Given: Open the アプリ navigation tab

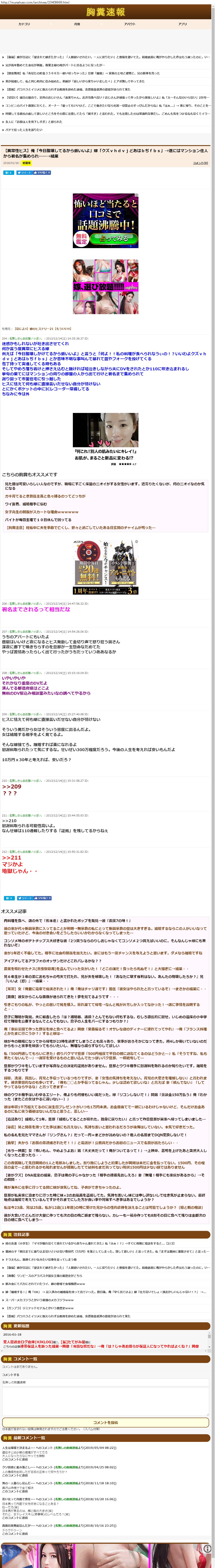Looking at the screenshot, I should 183,24.
